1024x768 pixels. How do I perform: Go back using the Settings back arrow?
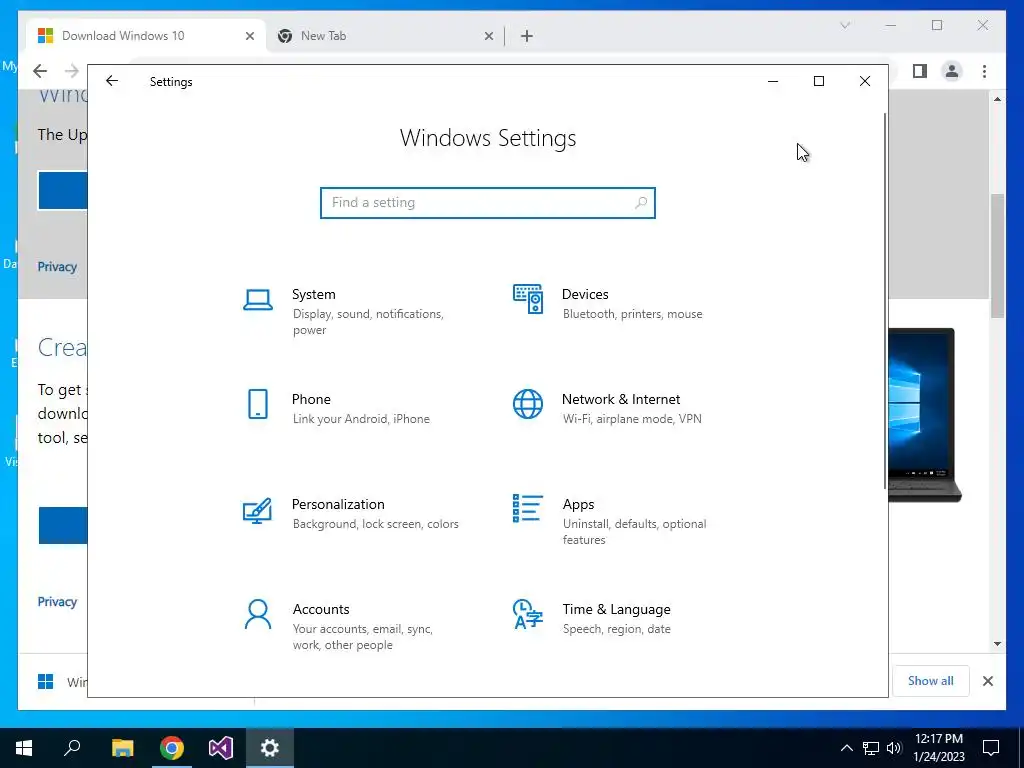click(112, 81)
